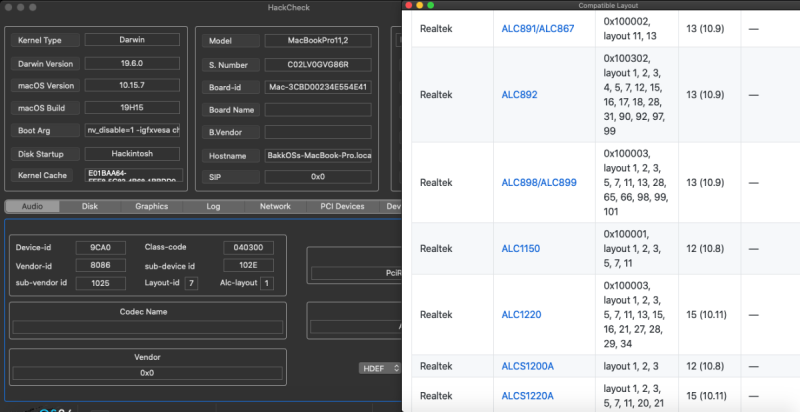The image size is (800, 412).
Task: Click the Darwin Version field 19.6.0
Action: point(132,63)
